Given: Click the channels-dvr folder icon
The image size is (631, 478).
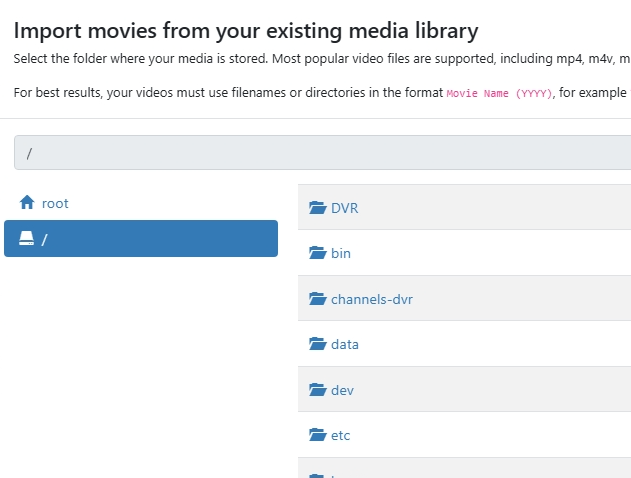Looking at the screenshot, I should click(x=318, y=299).
